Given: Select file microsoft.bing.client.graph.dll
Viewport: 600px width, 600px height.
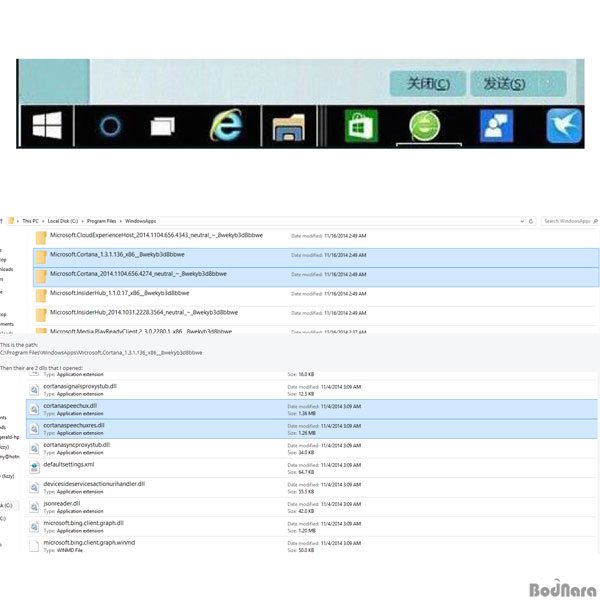Looking at the screenshot, I should pyautogui.click(x=312, y=527).
